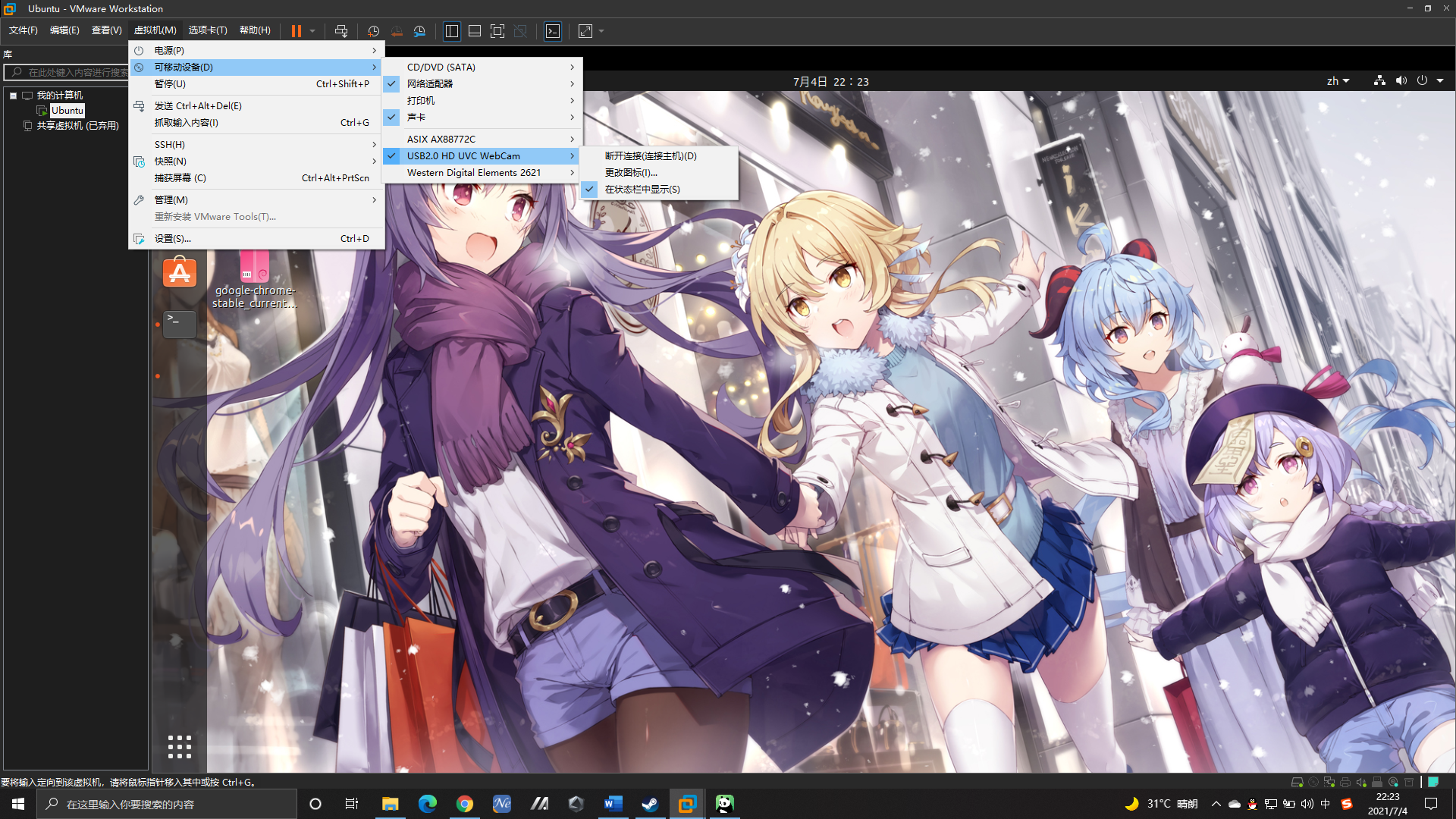Click revert snapshot toolbar icon
The image size is (1456, 819).
point(397,31)
